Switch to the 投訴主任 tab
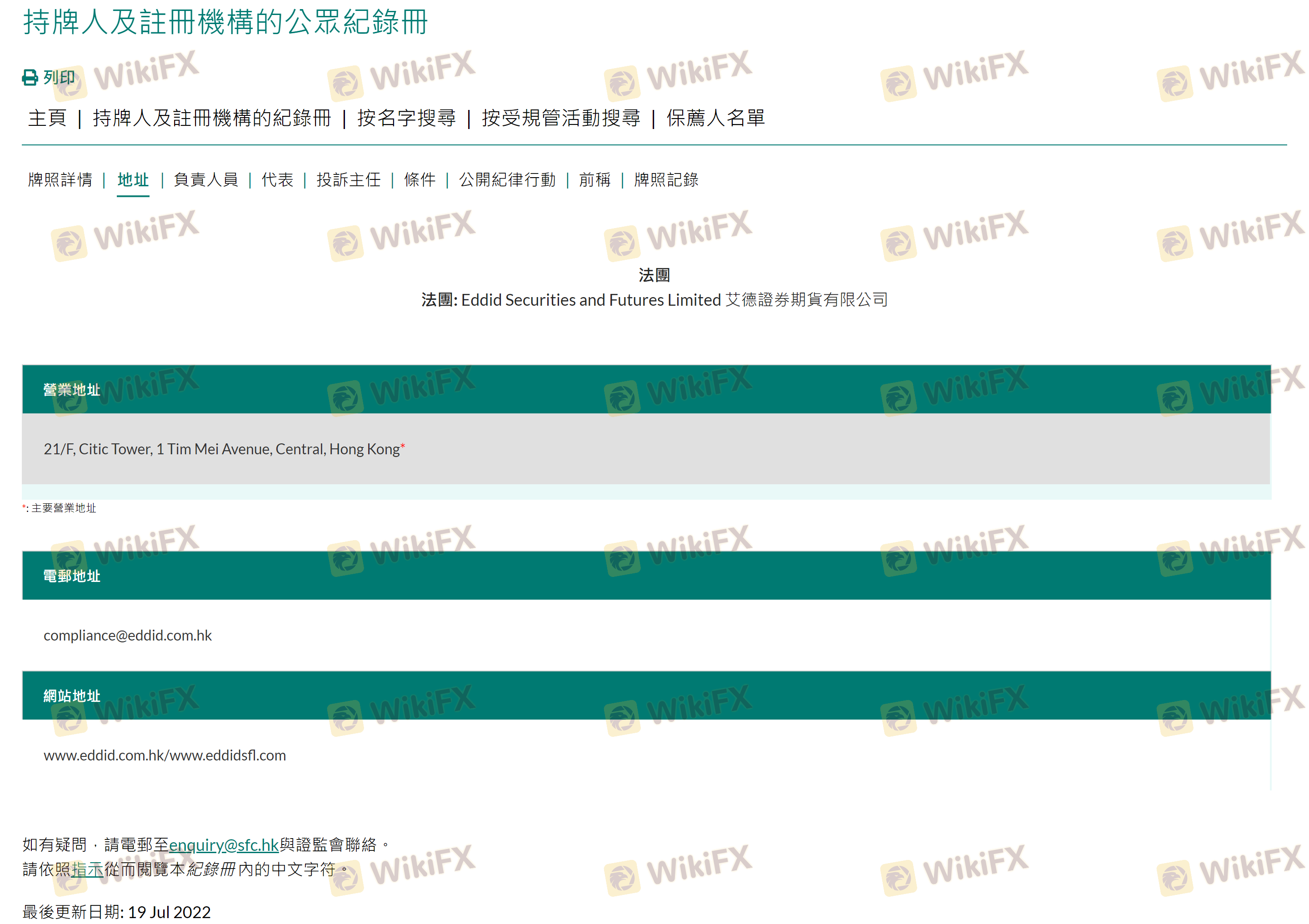The image size is (1309, 924). point(348,180)
